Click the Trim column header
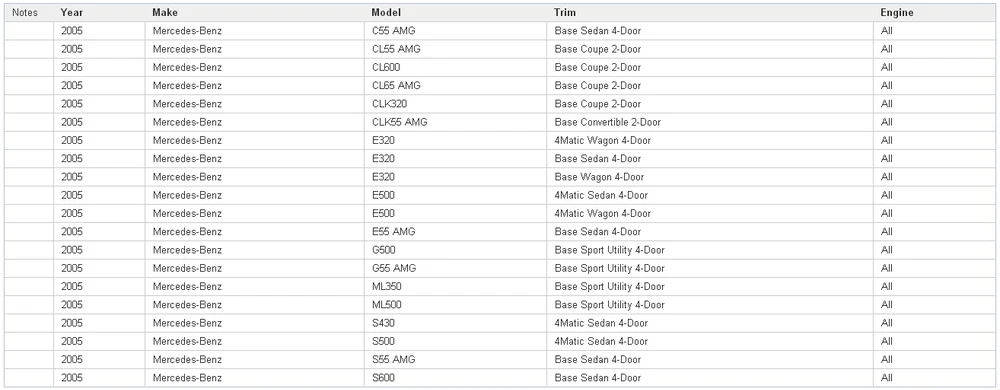Viewport: 1000px width, 390px height. pyautogui.click(x=710, y=13)
